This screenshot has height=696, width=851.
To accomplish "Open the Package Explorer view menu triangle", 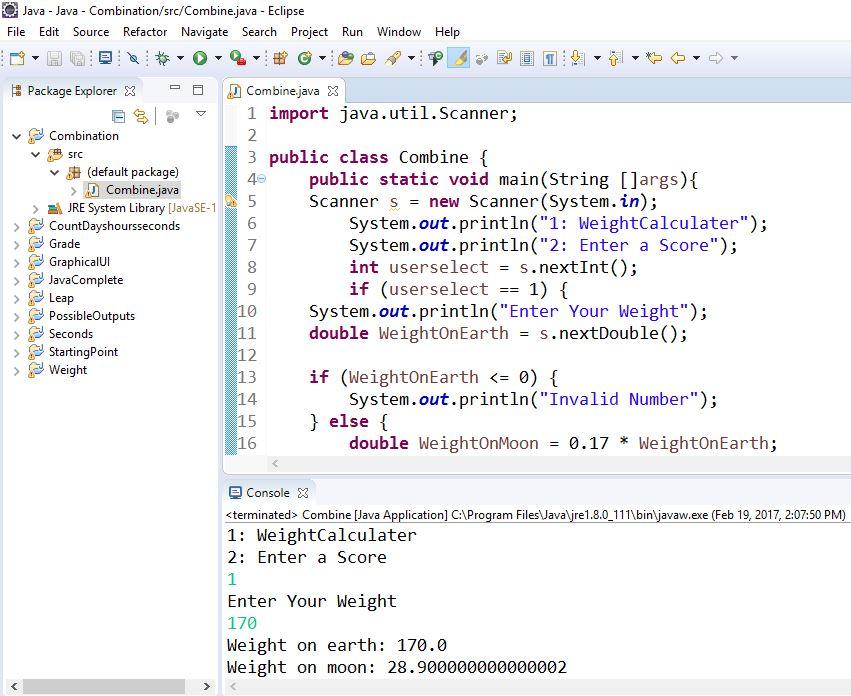I will (x=200, y=116).
